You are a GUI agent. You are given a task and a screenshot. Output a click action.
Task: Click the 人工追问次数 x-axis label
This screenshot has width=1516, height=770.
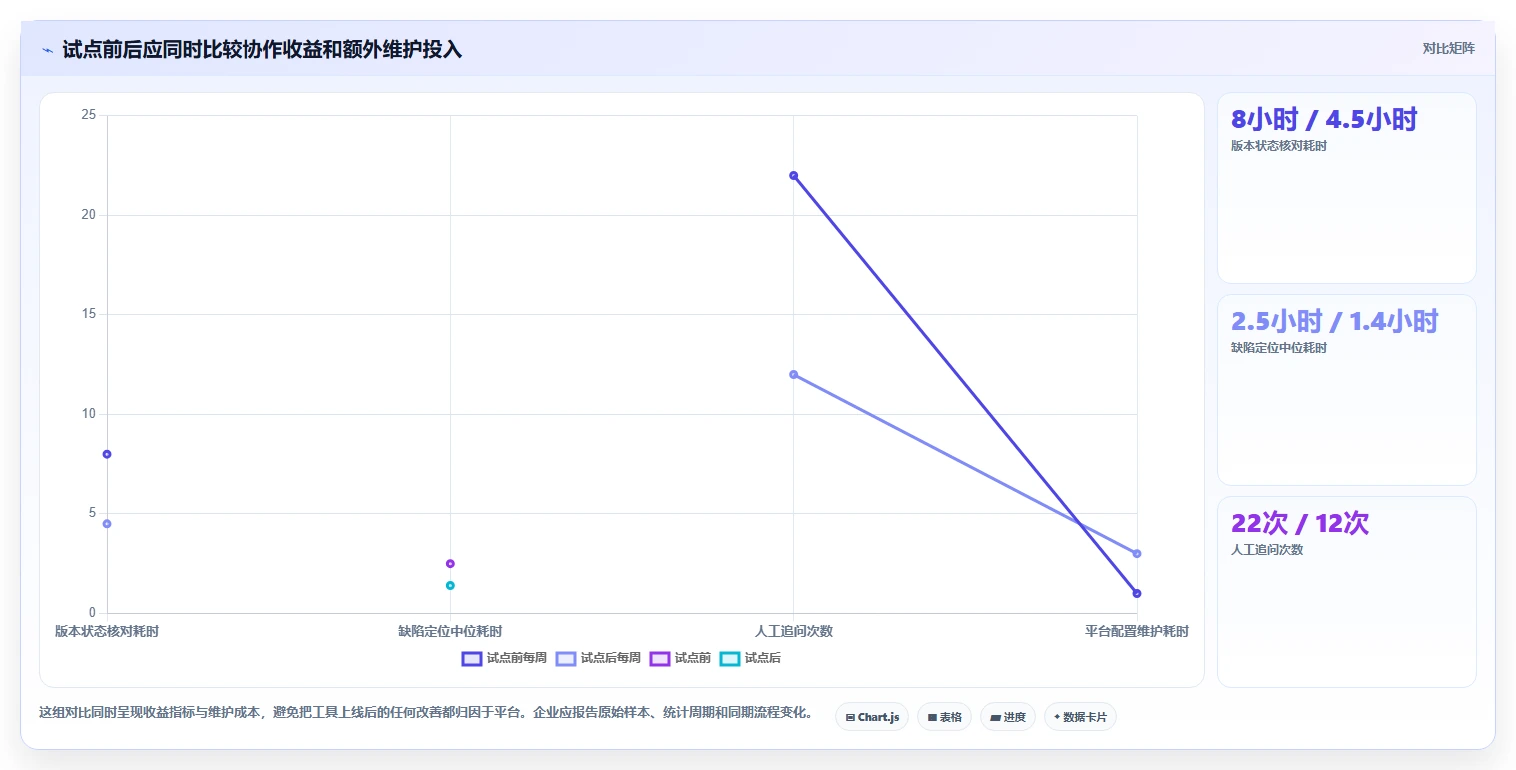[793, 631]
